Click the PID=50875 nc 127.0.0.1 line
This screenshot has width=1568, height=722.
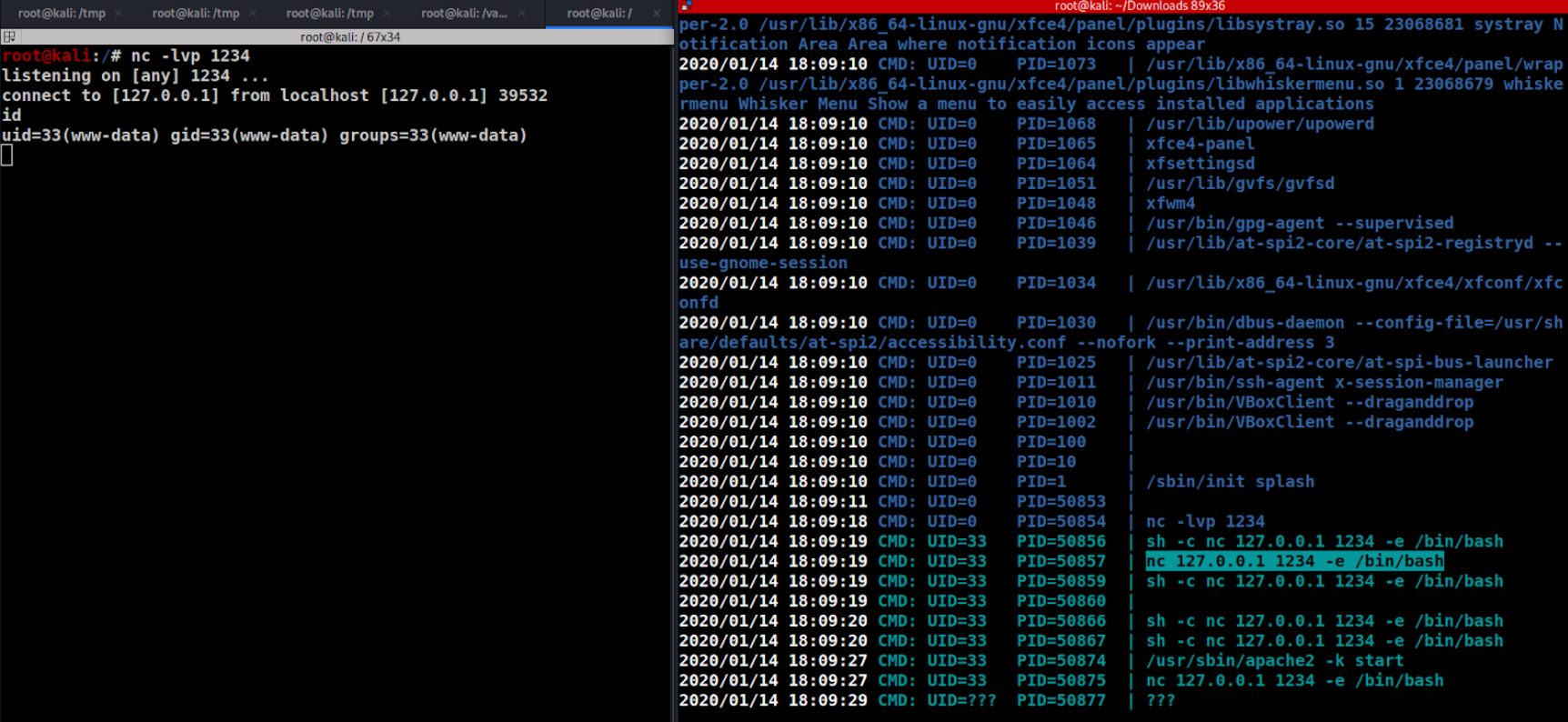tap(1061, 680)
